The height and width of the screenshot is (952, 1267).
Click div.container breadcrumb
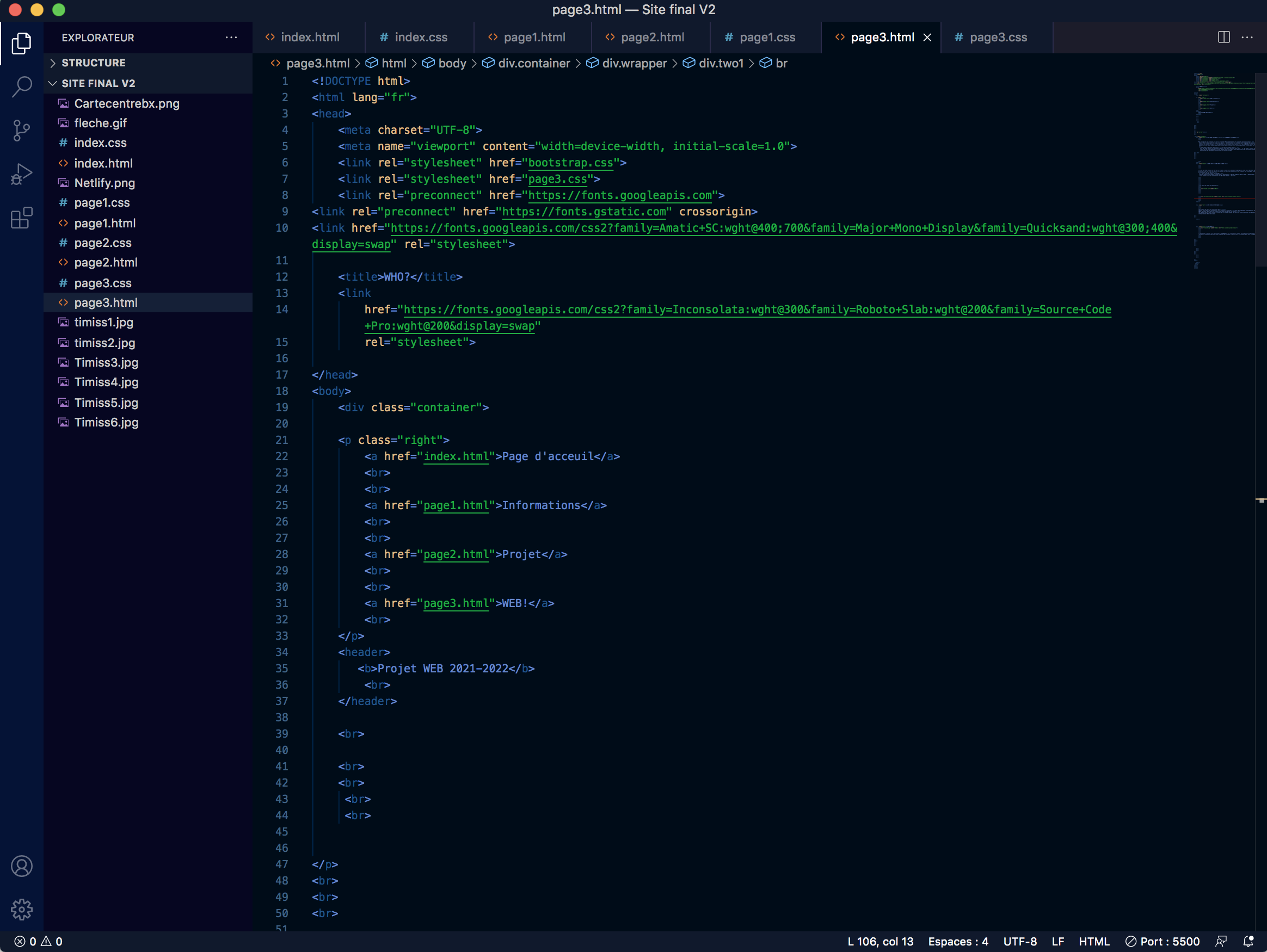(x=526, y=63)
